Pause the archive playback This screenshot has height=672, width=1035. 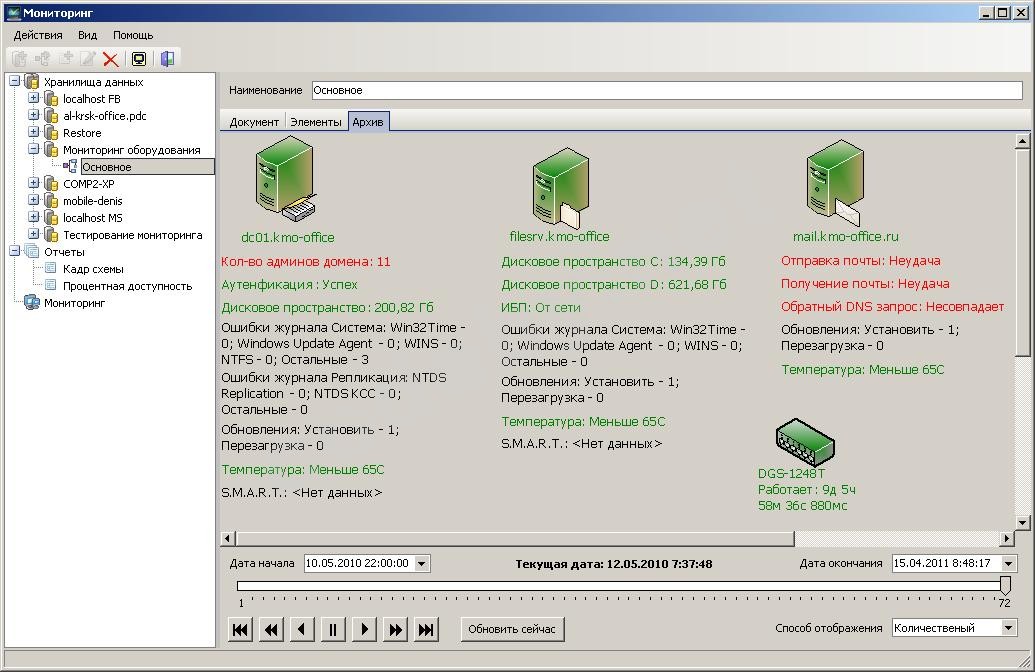(x=333, y=629)
